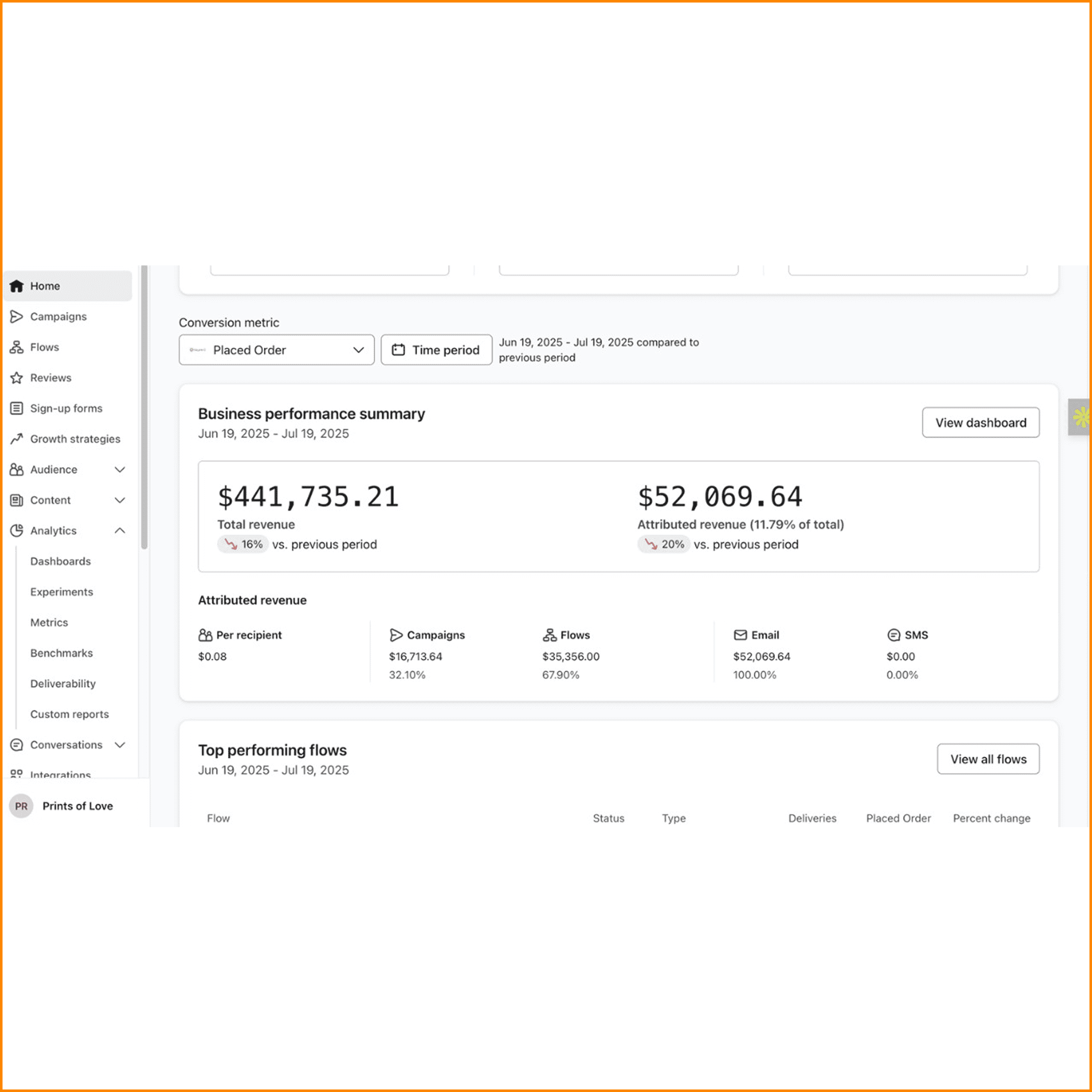Image resolution: width=1092 pixels, height=1092 pixels.
Task: Click the Growth strategies arrow icon
Action: click(16, 439)
